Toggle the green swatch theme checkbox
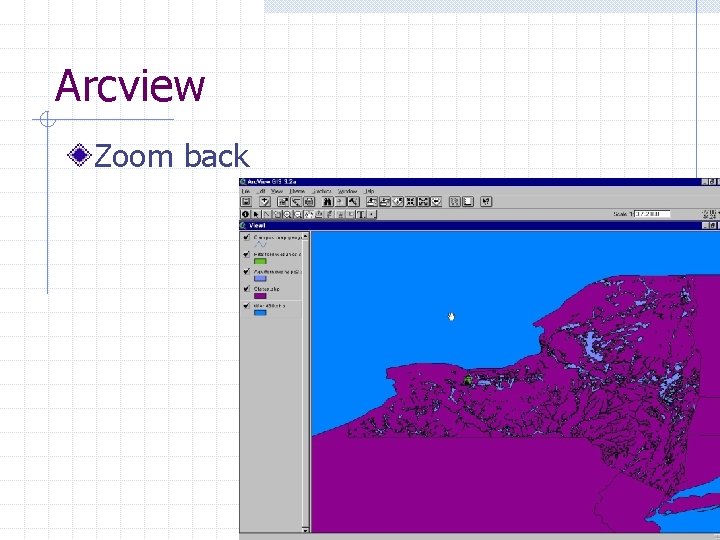 click(247, 254)
